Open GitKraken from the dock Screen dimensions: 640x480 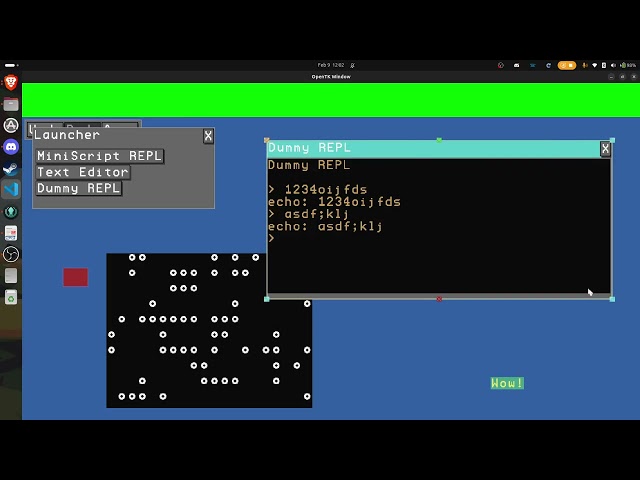point(11,211)
